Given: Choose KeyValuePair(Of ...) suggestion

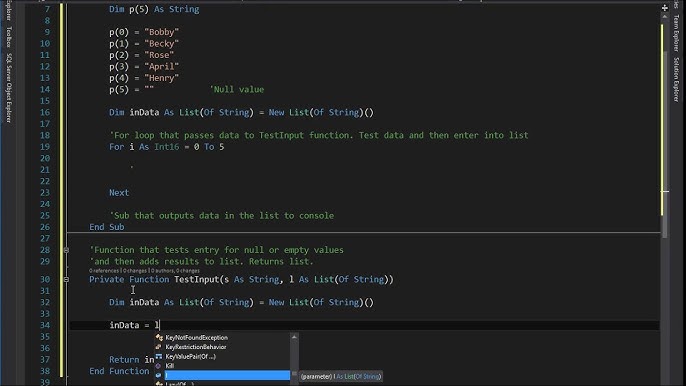Looking at the screenshot, I should click(190, 357).
